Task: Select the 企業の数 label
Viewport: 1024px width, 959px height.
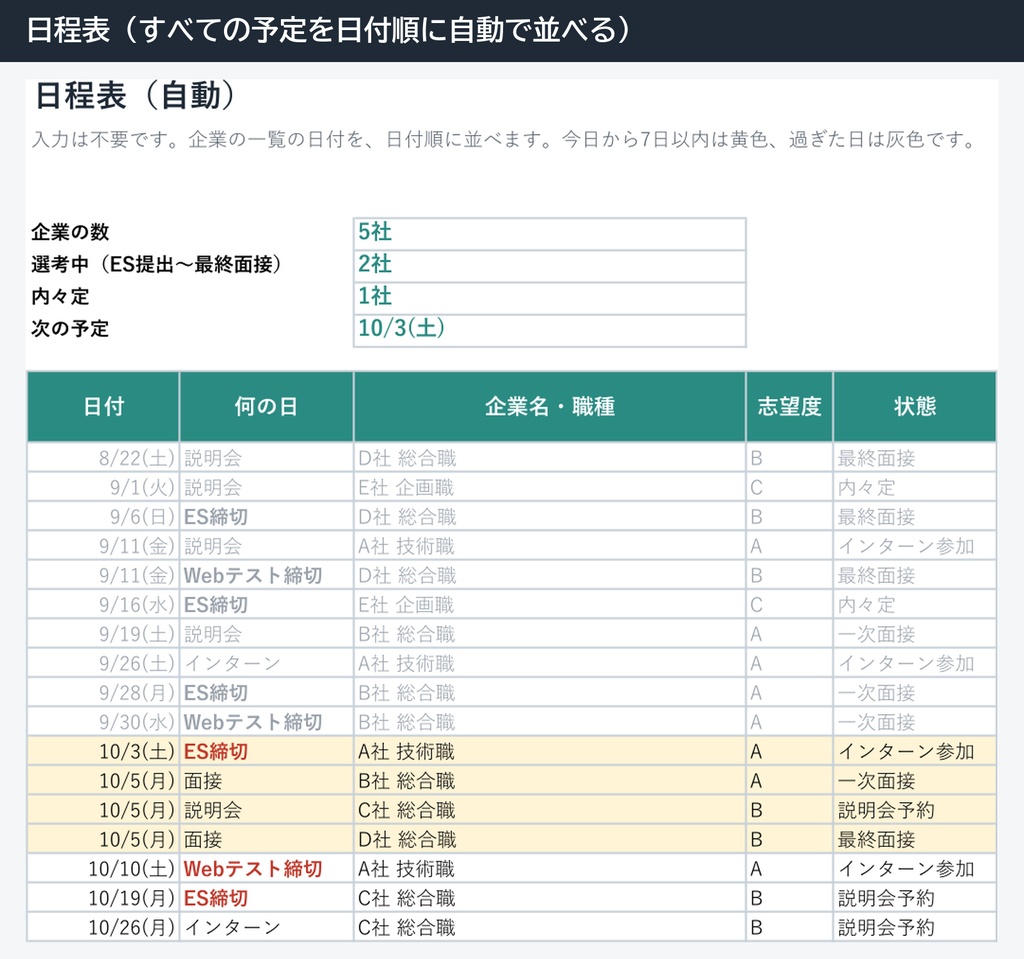Action: pyautogui.click(x=70, y=232)
